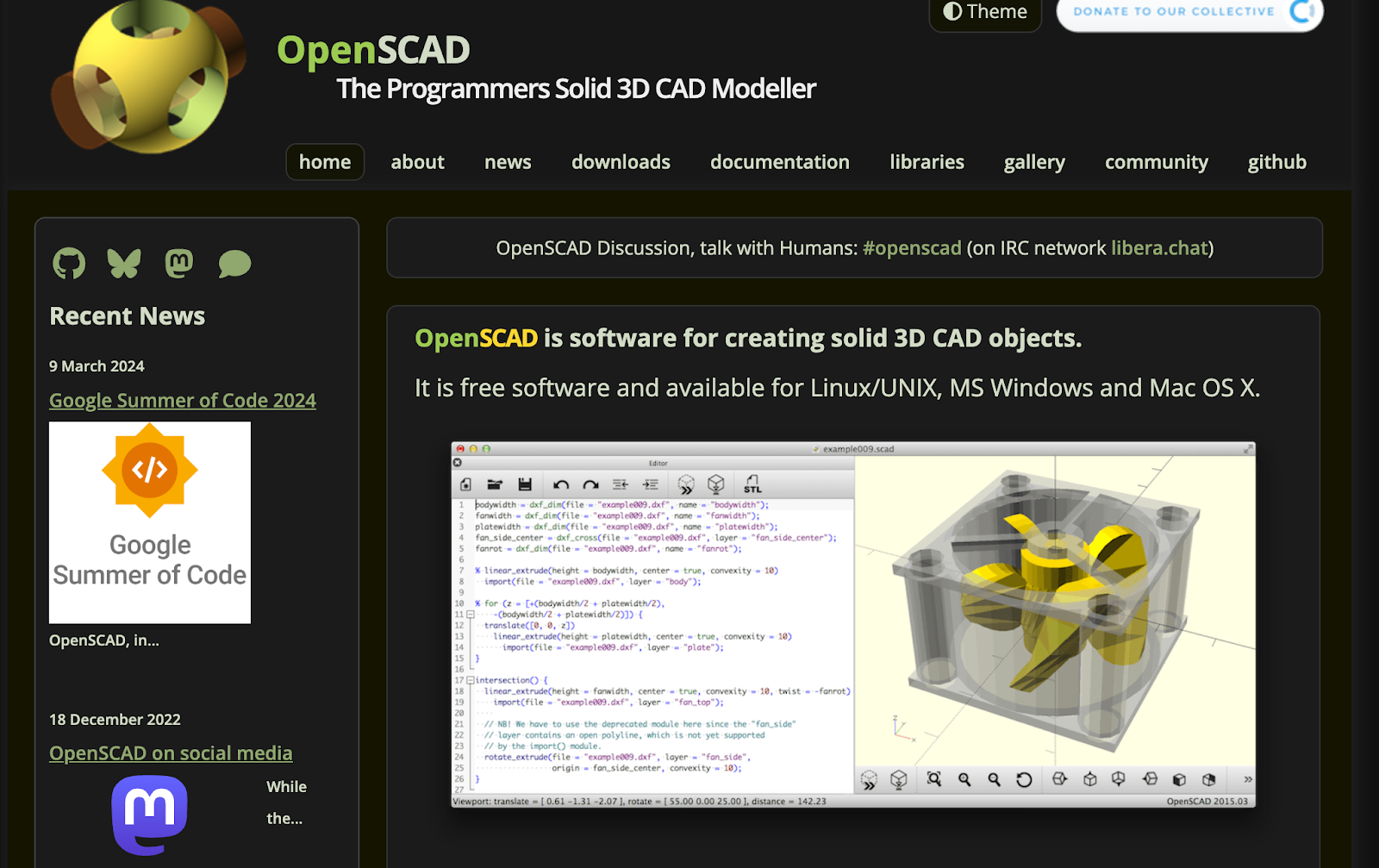
Task: Select the home tab
Action: [x=325, y=162]
